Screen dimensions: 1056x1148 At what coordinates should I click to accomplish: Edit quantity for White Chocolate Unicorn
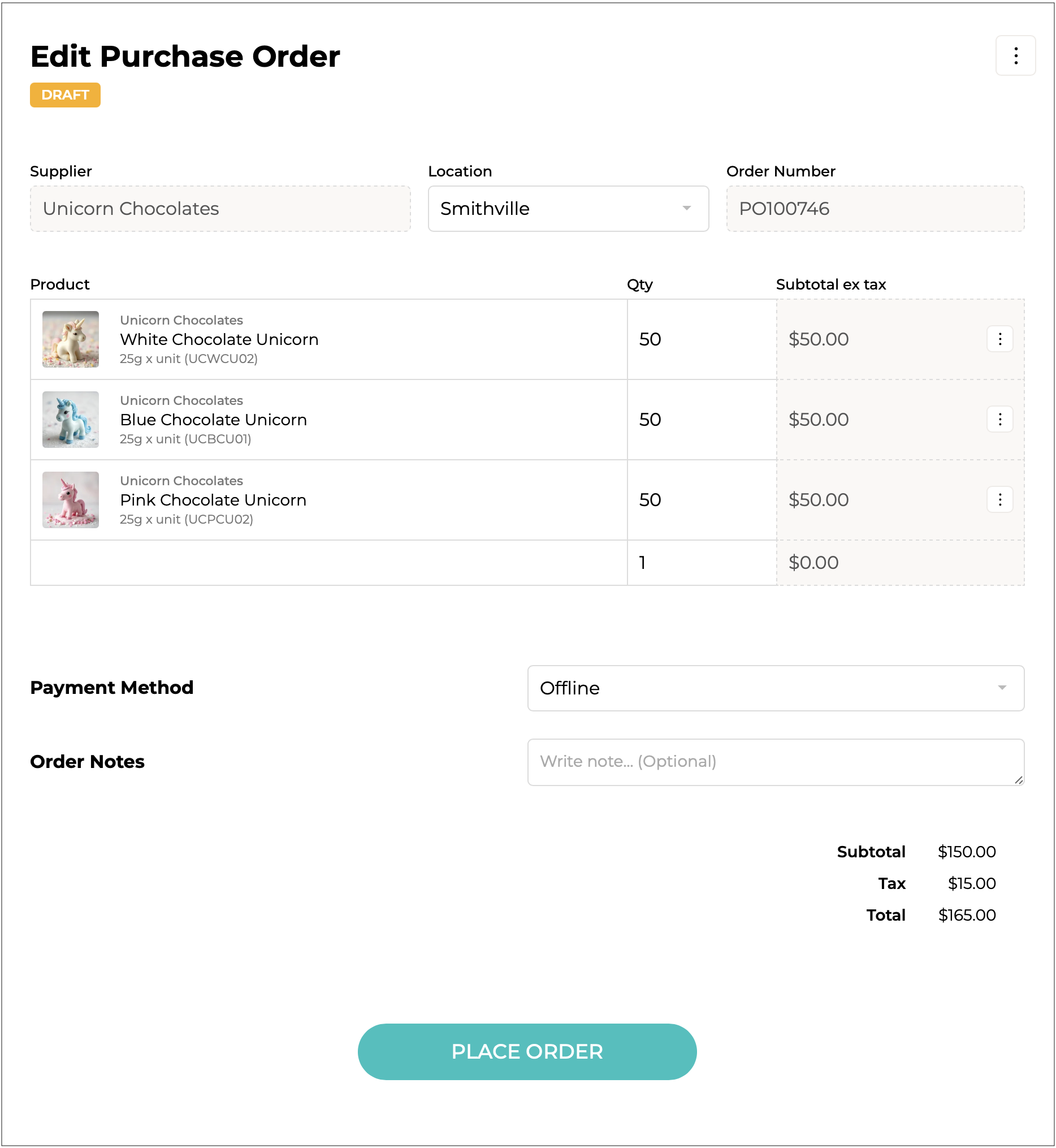tap(701, 339)
